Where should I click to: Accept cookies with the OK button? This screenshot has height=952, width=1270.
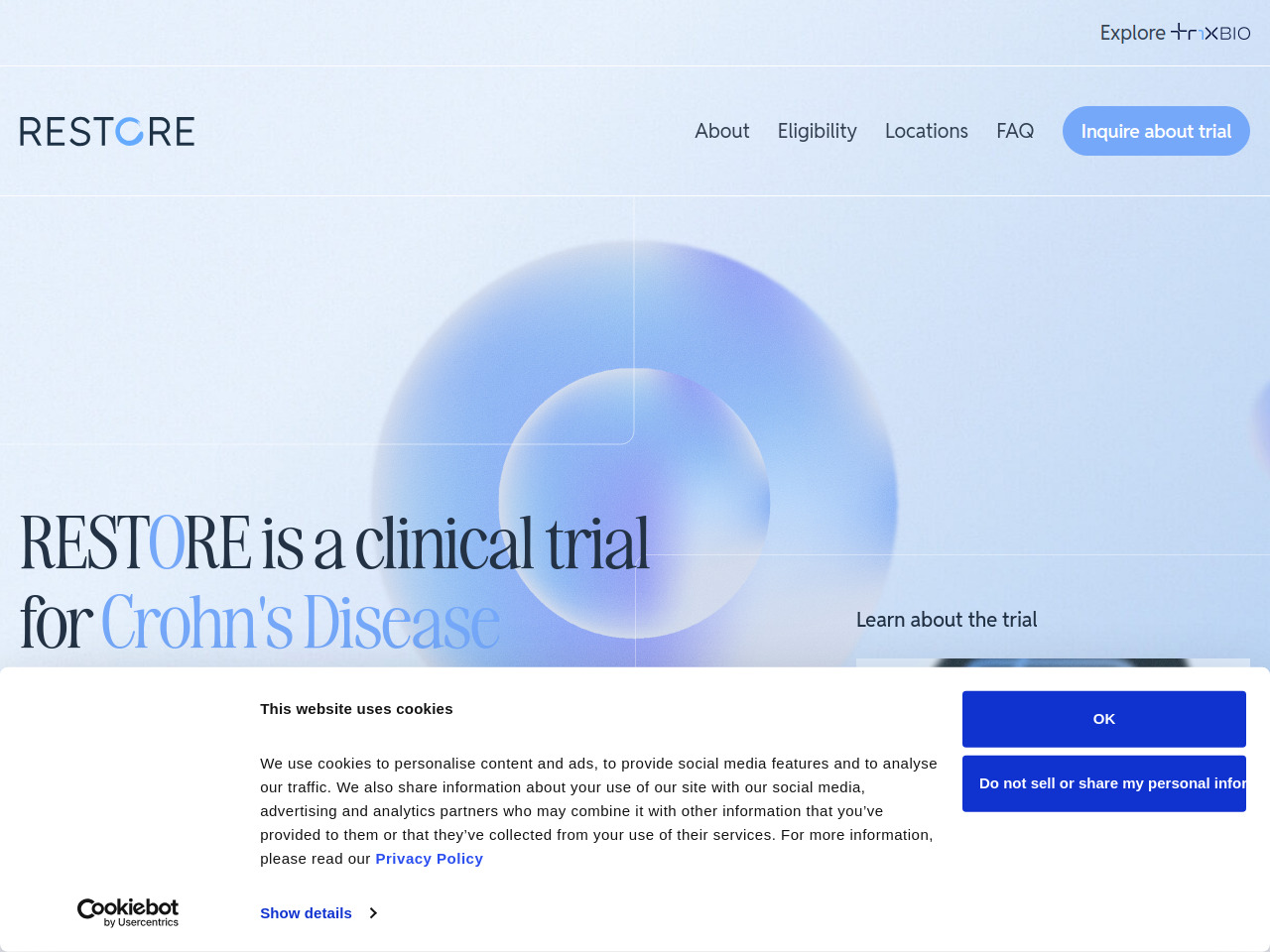pos(1104,719)
